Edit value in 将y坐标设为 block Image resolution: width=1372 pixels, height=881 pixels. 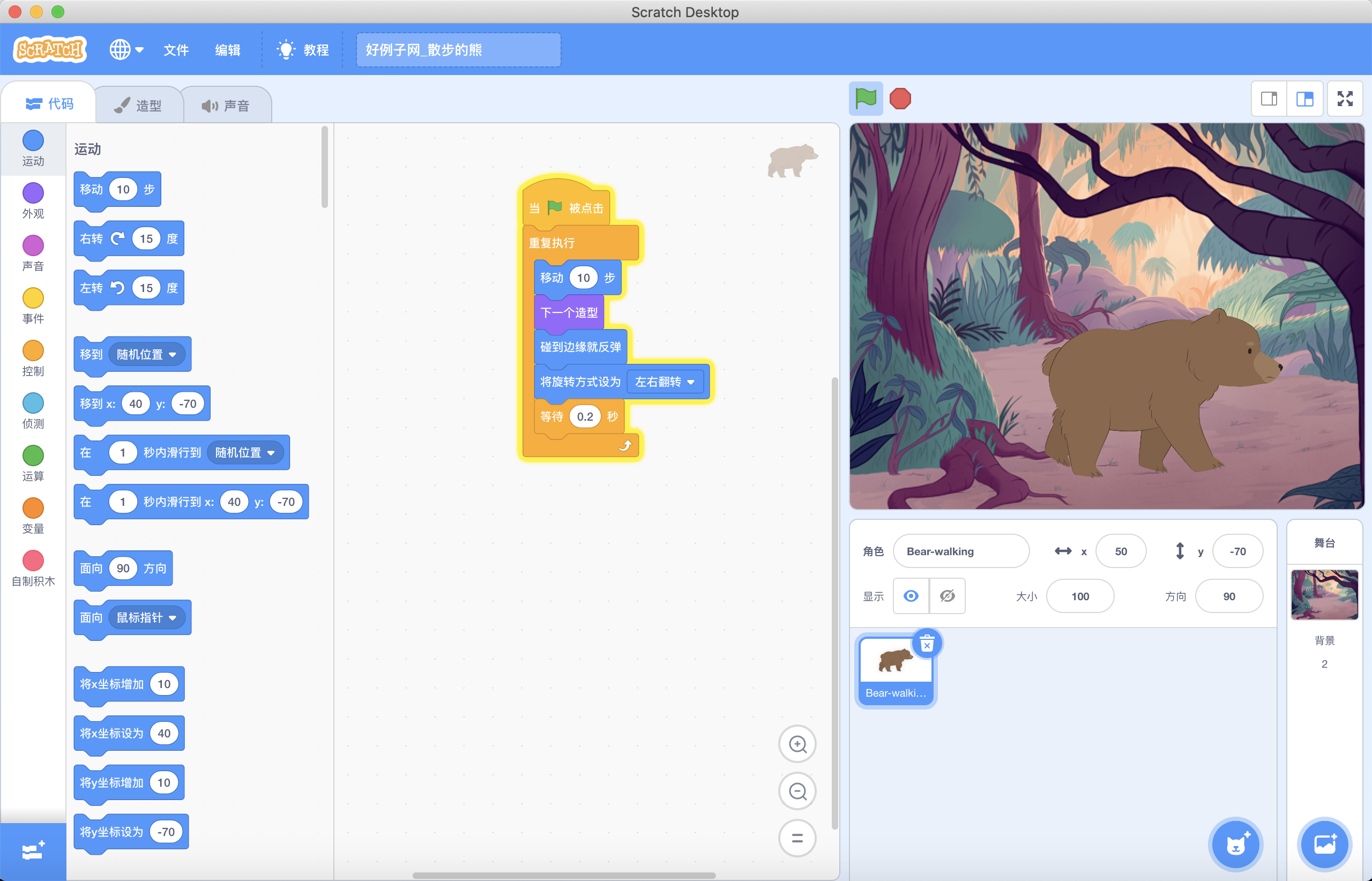(166, 831)
